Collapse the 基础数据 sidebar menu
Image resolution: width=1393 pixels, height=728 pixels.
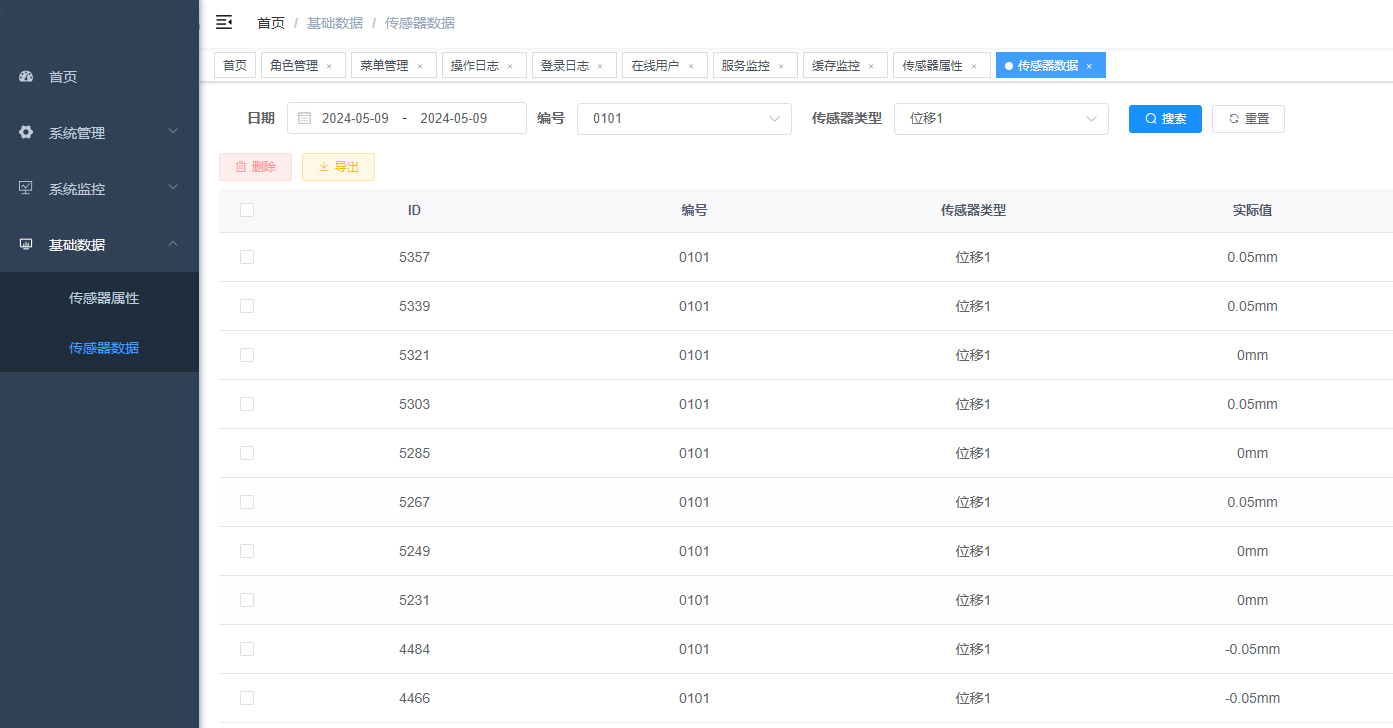pyautogui.click(x=99, y=245)
